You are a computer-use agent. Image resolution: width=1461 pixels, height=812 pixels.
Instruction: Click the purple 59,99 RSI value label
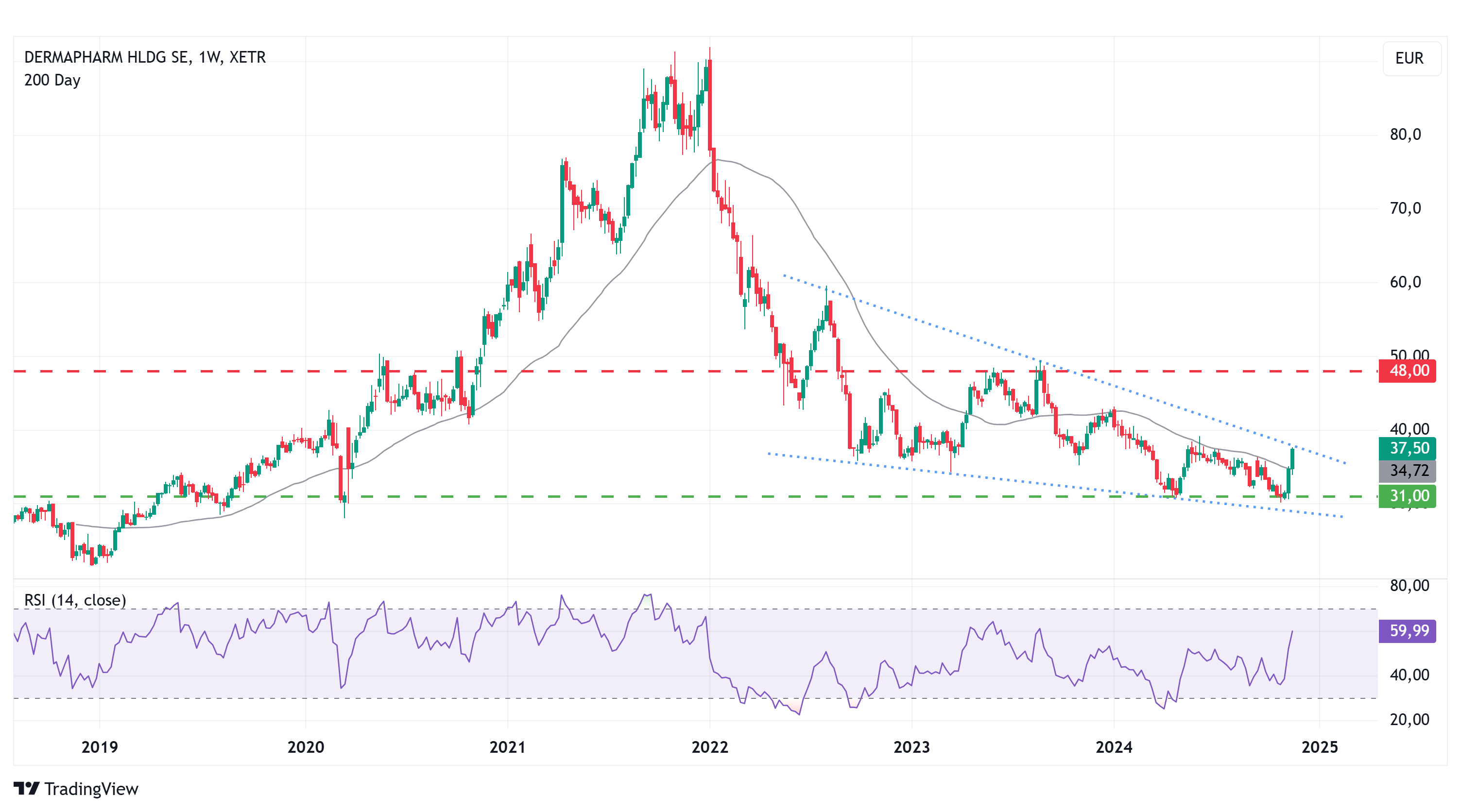[1407, 630]
